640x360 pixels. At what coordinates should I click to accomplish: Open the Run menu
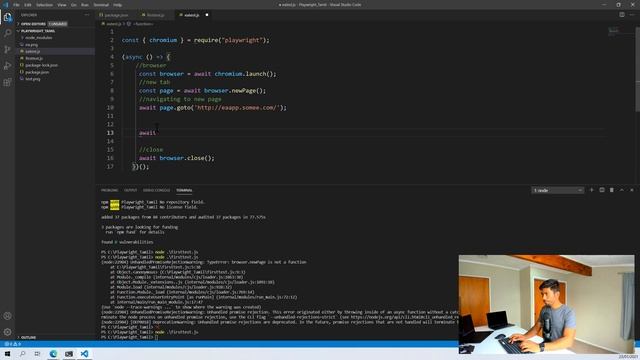[x=85, y=5]
